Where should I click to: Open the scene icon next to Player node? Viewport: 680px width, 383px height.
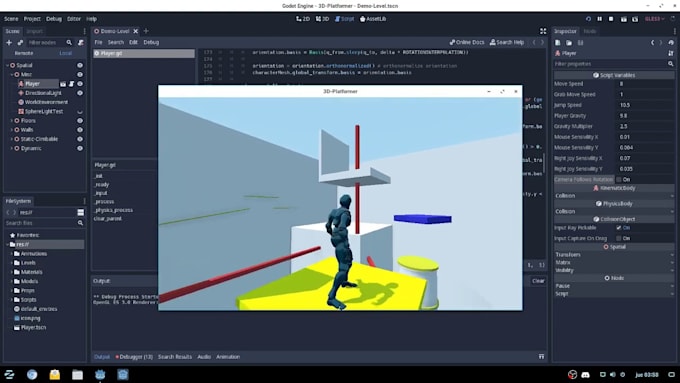point(63,84)
